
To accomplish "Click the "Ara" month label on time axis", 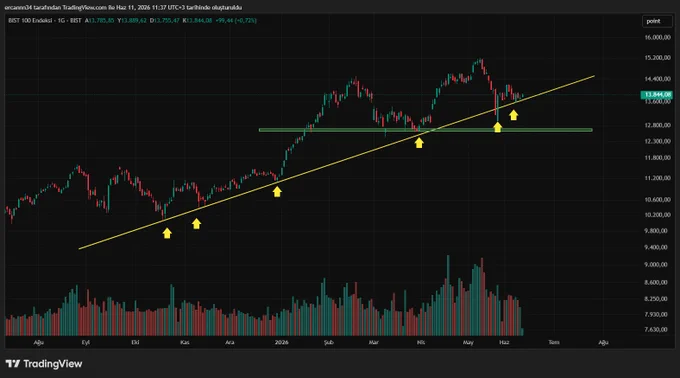I will click(230, 342).
